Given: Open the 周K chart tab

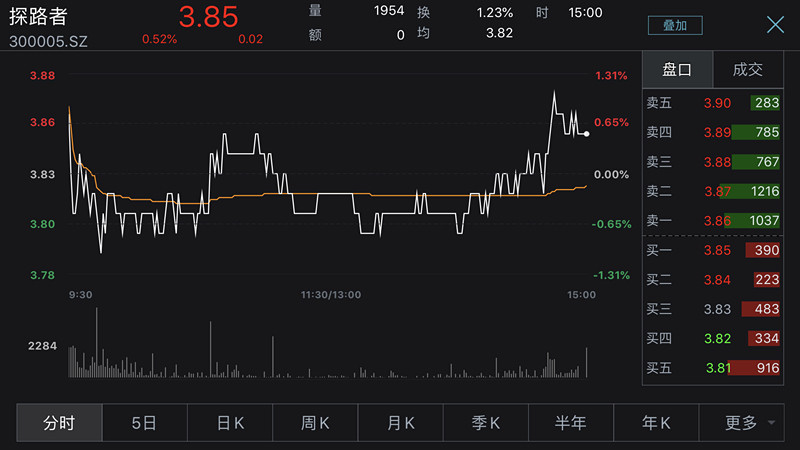Looking at the screenshot, I should (x=315, y=422).
